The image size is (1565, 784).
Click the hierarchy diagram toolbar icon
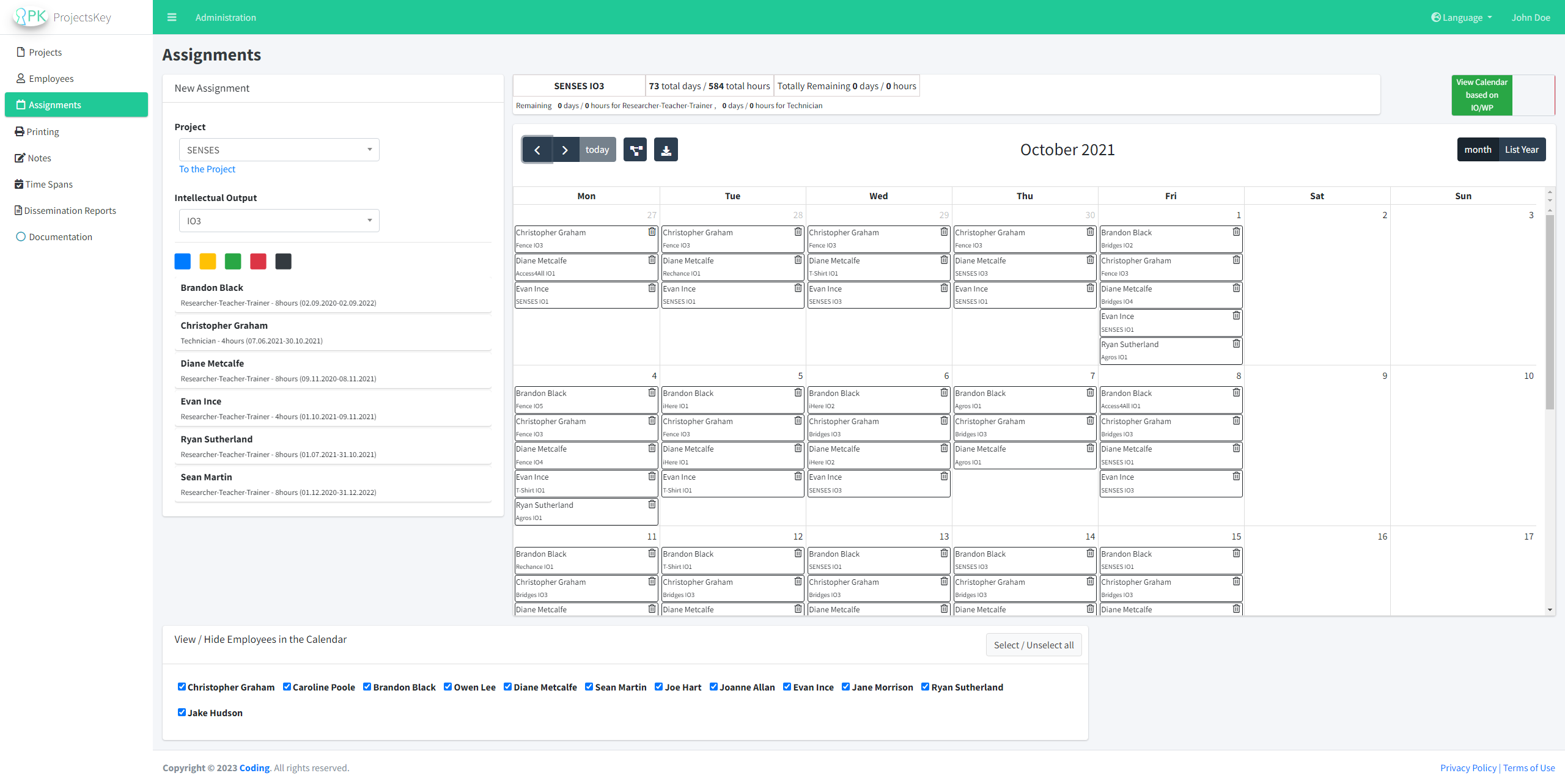tap(635, 150)
